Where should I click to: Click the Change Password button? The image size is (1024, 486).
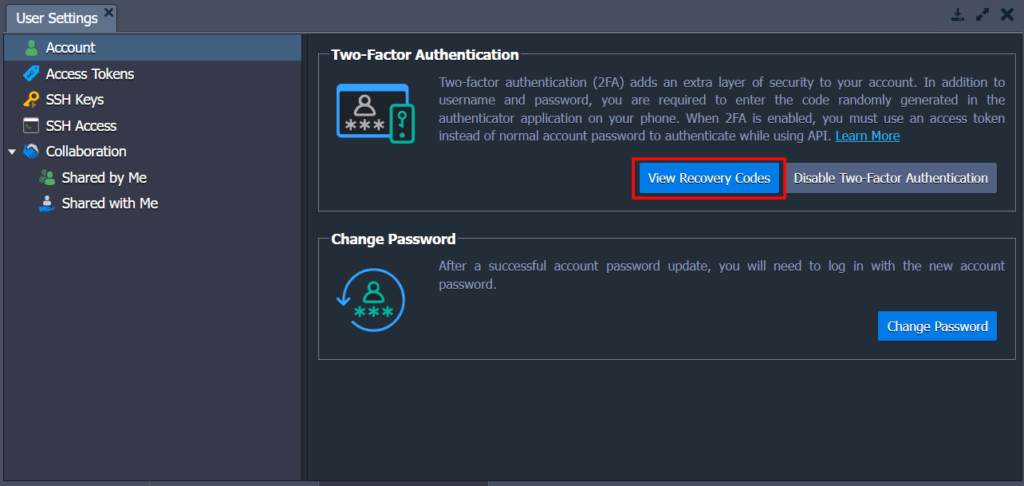pos(937,326)
